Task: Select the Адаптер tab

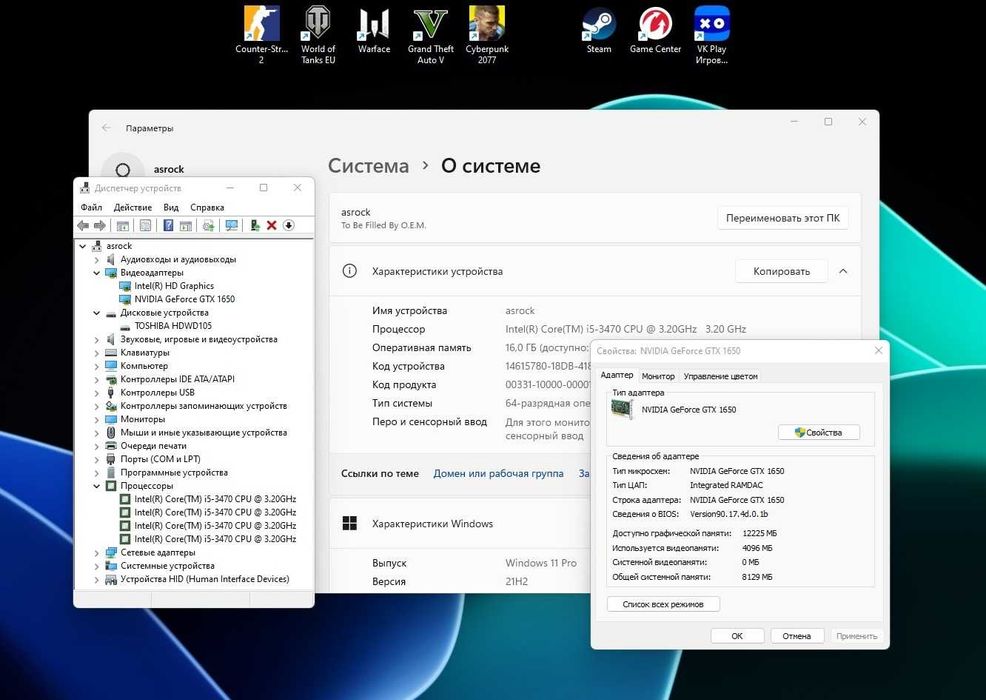Action: [617, 375]
